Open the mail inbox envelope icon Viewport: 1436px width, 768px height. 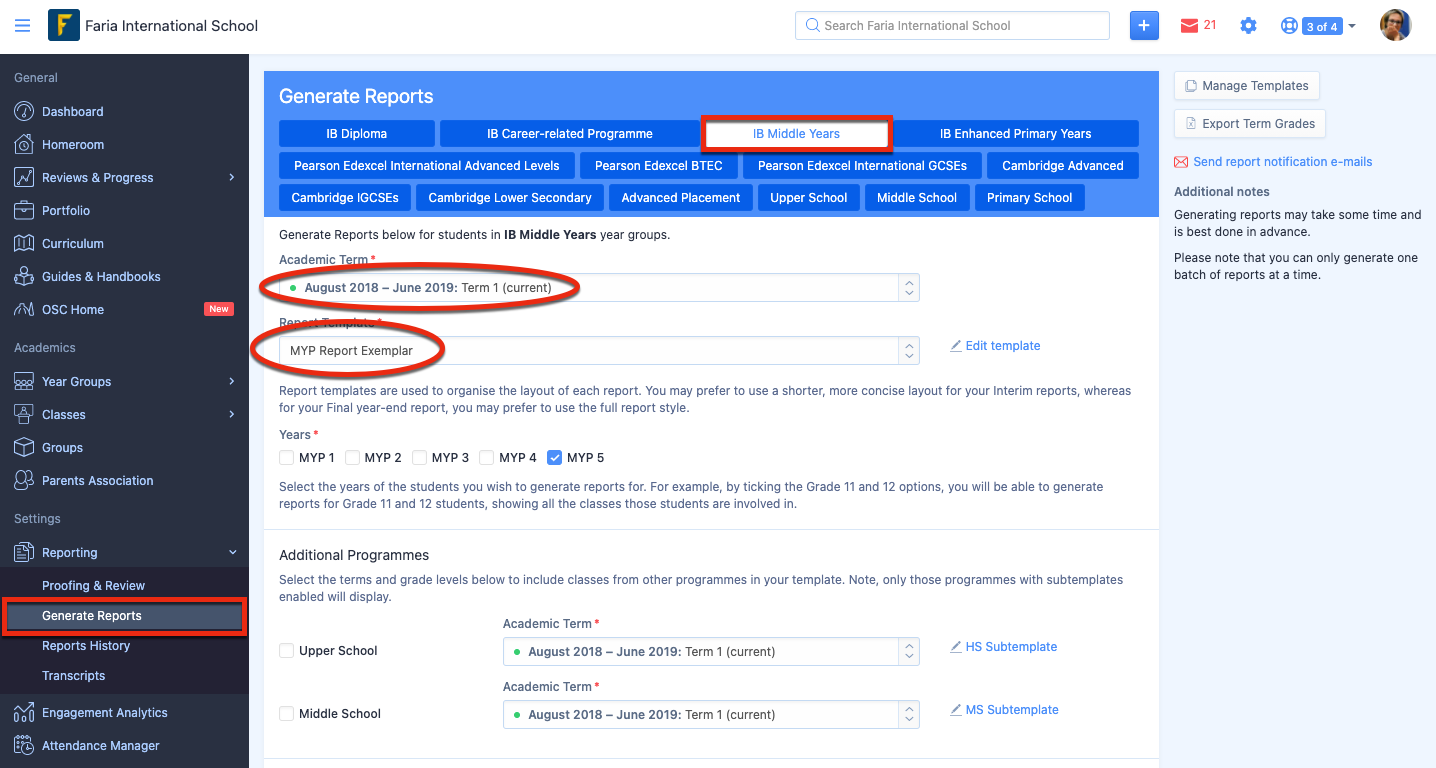[1189, 26]
